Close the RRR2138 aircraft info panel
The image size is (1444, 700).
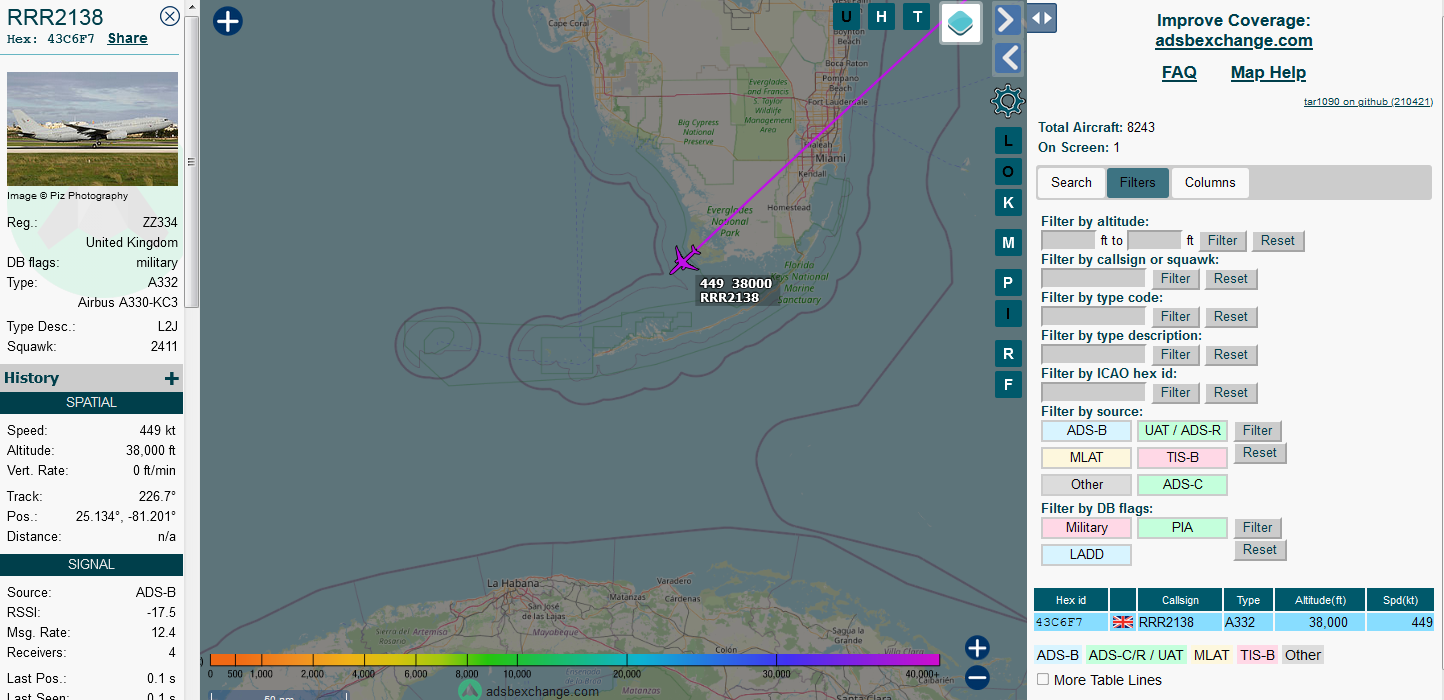click(170, 16)
